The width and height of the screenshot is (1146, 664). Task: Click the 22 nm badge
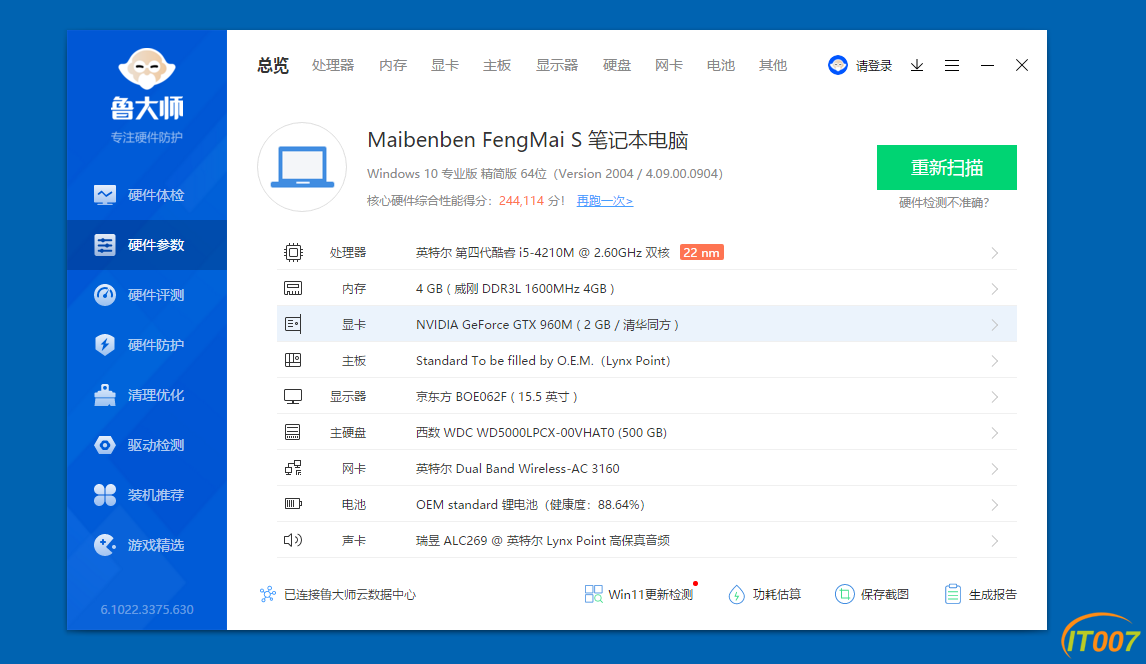(702, 253)
